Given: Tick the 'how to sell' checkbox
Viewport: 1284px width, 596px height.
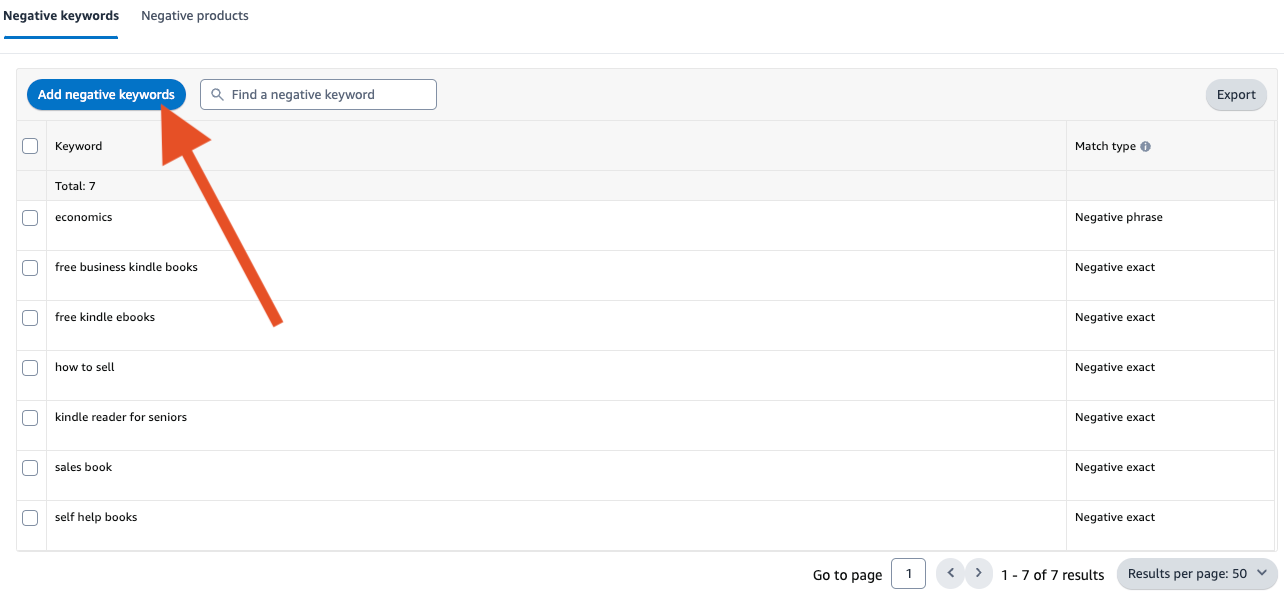Looking at the screenshot, I should coord(30,367).
